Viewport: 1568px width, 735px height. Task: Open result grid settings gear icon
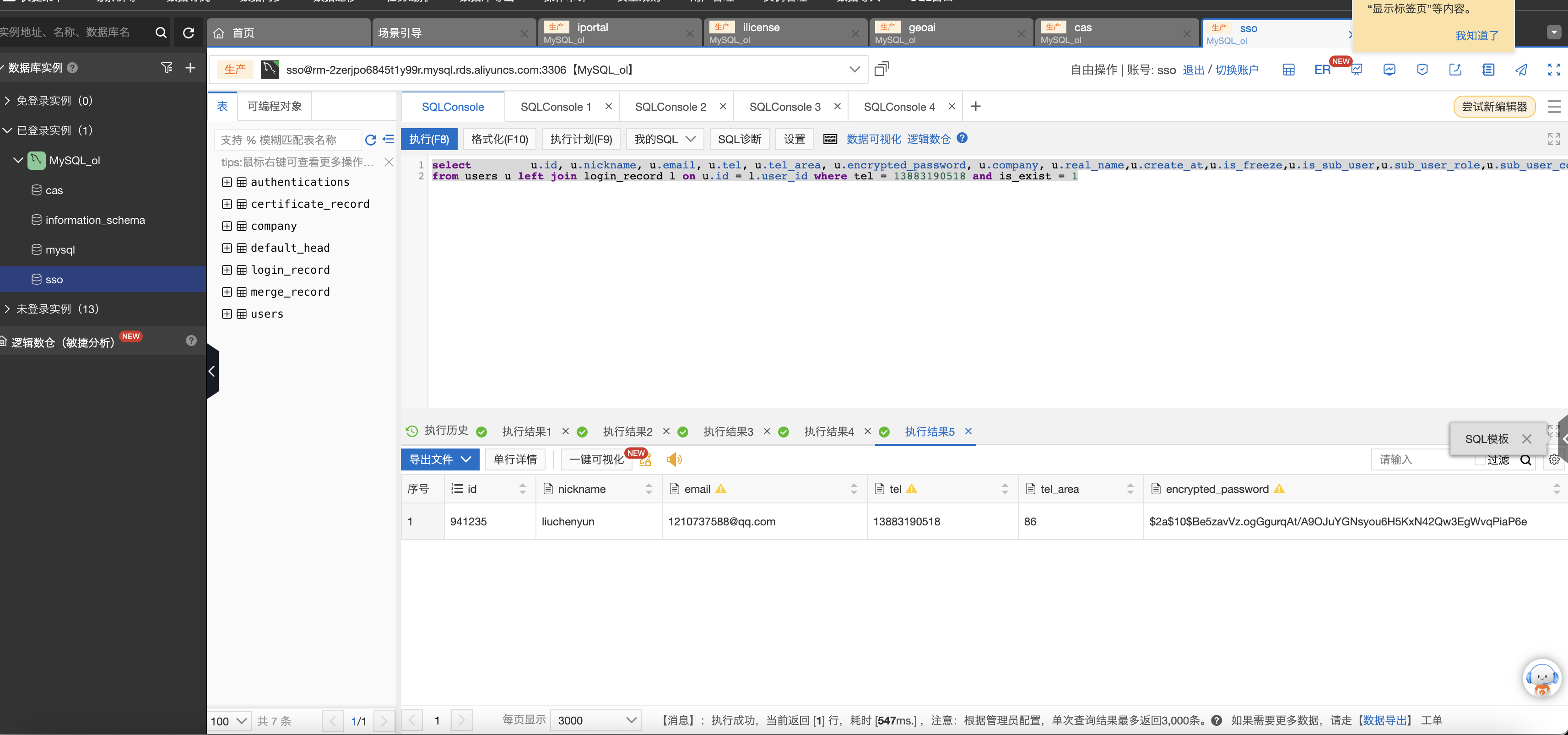click(1554, 459)
